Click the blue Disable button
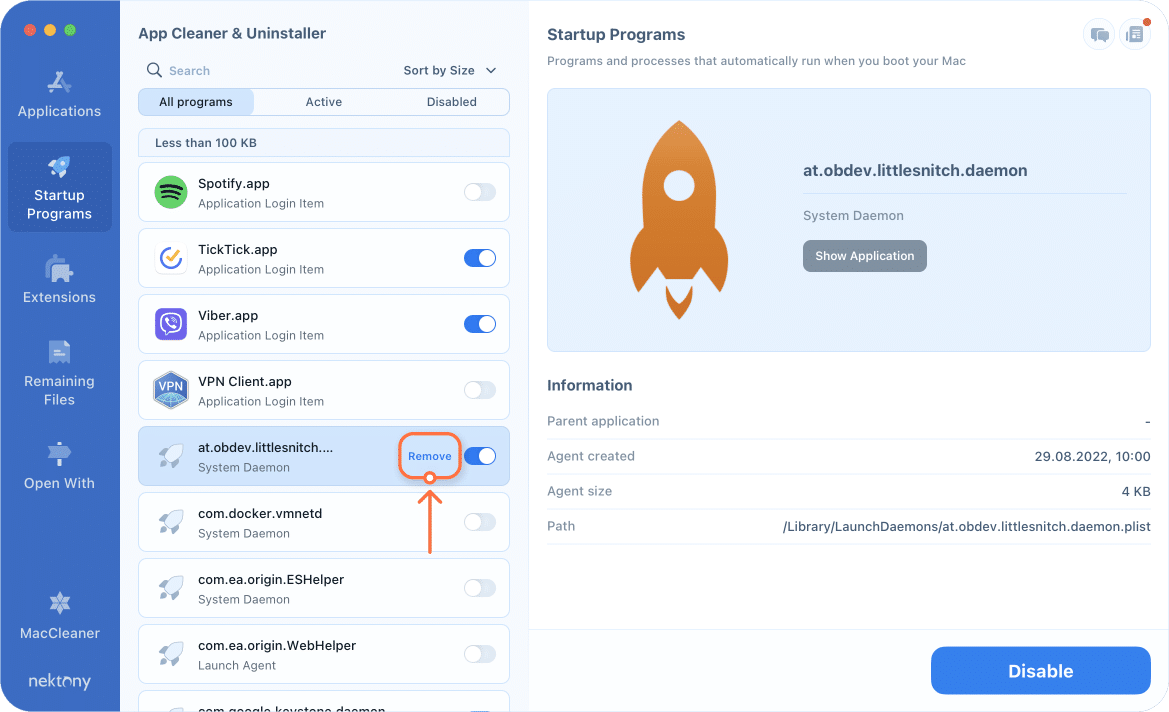Screen dimensions: 1169x712 tap(1040, 671)
